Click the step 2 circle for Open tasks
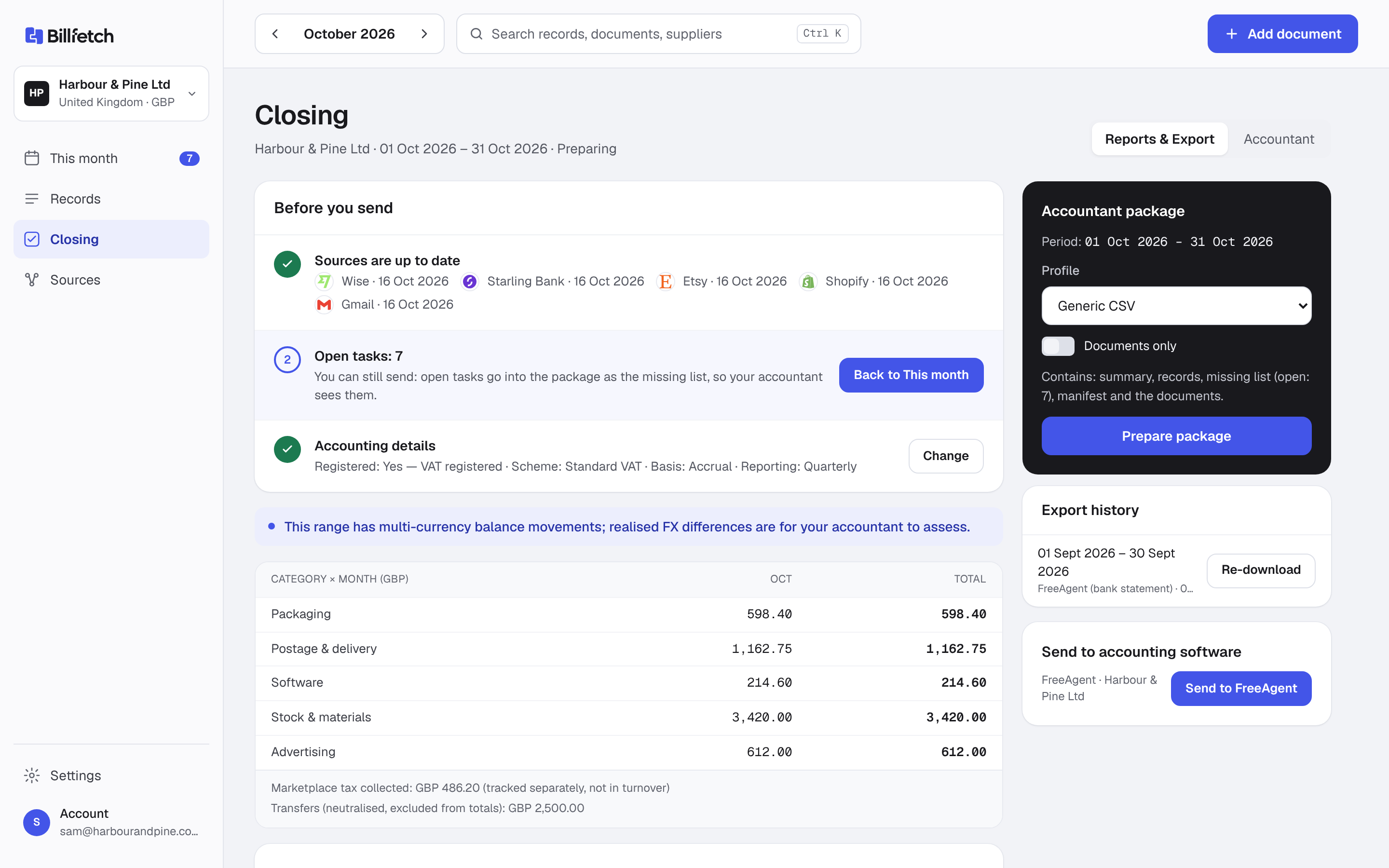This screenshot has height=868, width=1389. coord(287,359)
